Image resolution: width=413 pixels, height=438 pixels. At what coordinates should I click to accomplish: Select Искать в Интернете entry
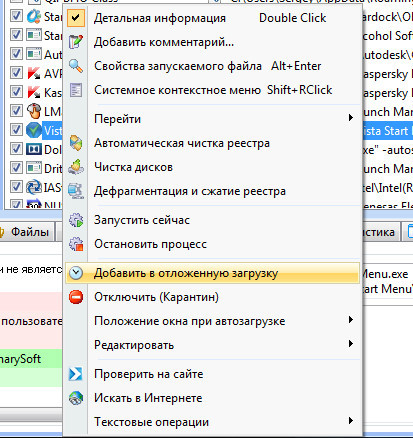click(213, 398)
